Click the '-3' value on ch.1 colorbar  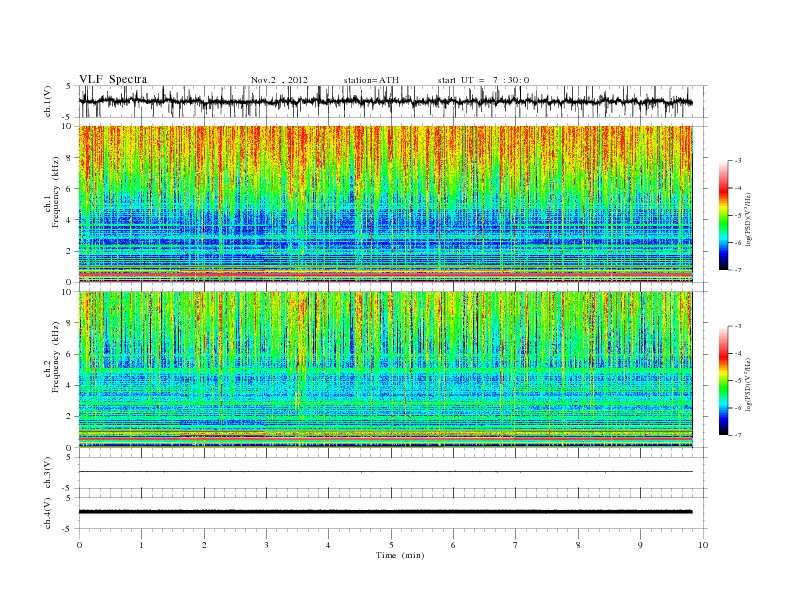pyautogui.click(x=737, y=161)
